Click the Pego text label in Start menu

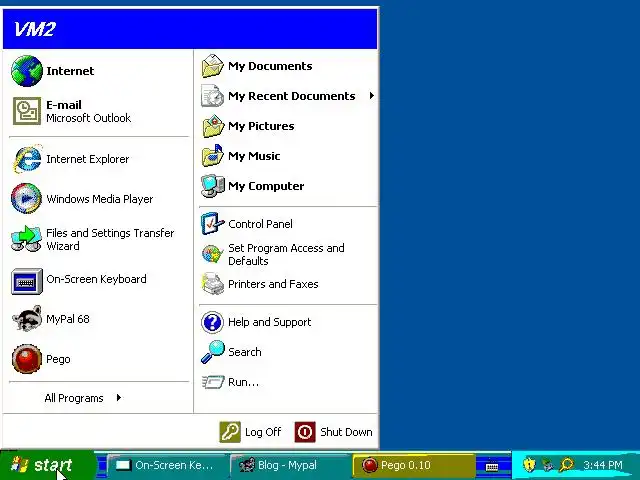58,359
